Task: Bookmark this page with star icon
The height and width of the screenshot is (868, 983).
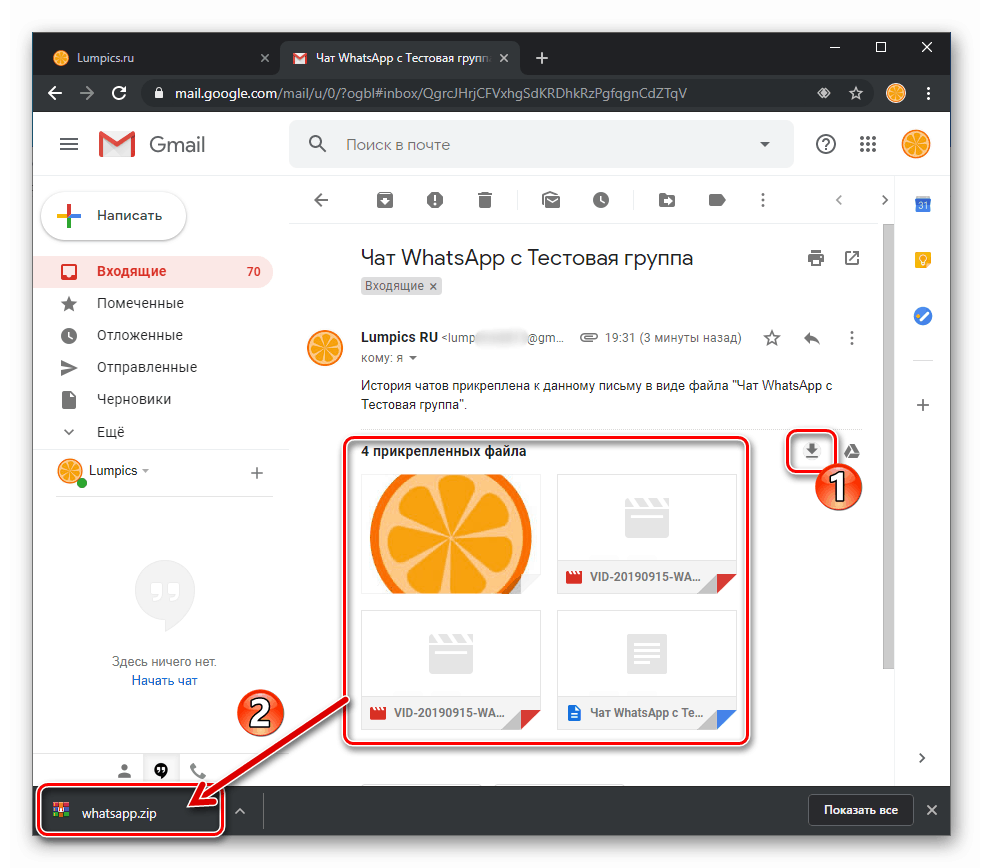Action: pyautogui.click(x=856, y=93)
